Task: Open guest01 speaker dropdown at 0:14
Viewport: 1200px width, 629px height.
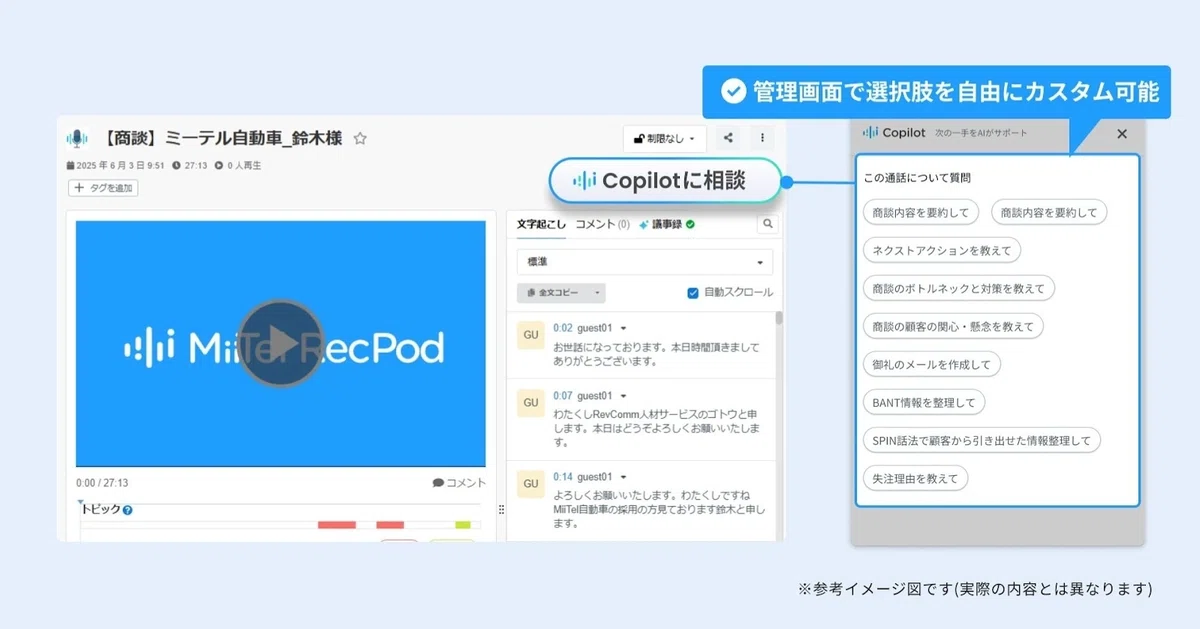Action: coord(624,477)
